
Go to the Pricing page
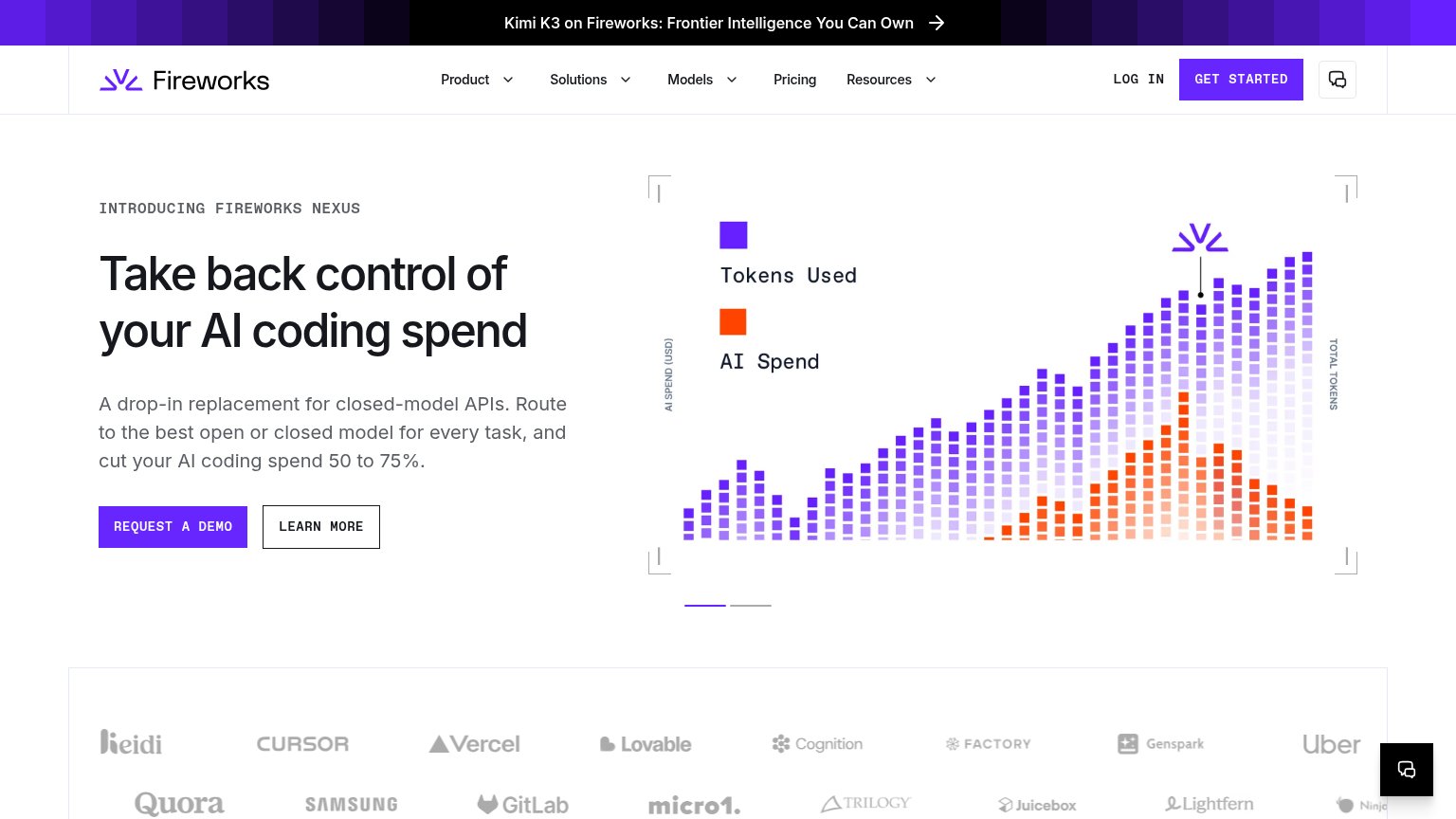794,80
